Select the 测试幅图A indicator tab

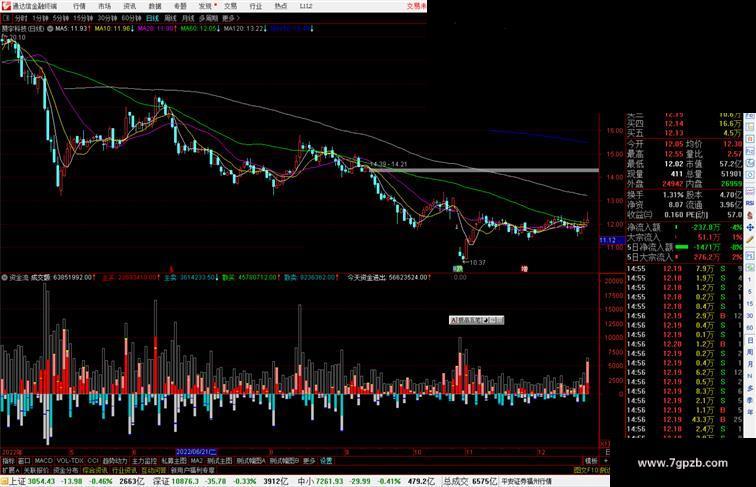251,461
